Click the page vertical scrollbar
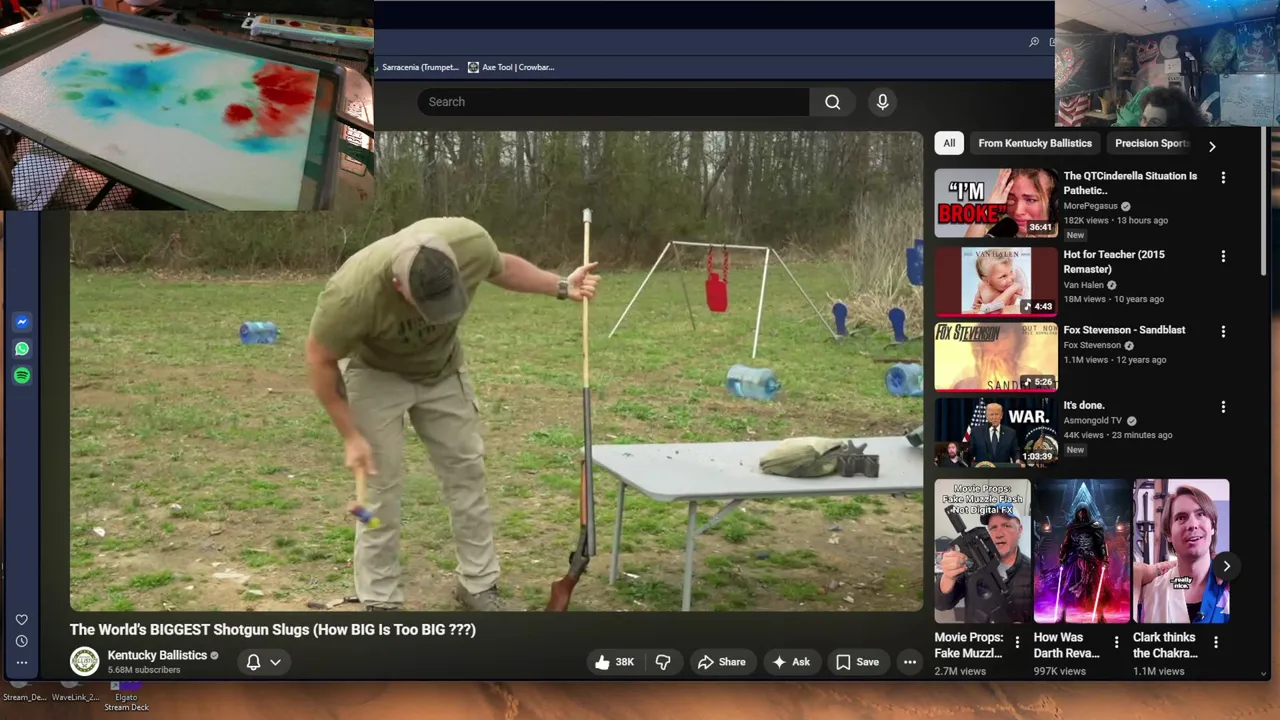 tap(1264, 200)
